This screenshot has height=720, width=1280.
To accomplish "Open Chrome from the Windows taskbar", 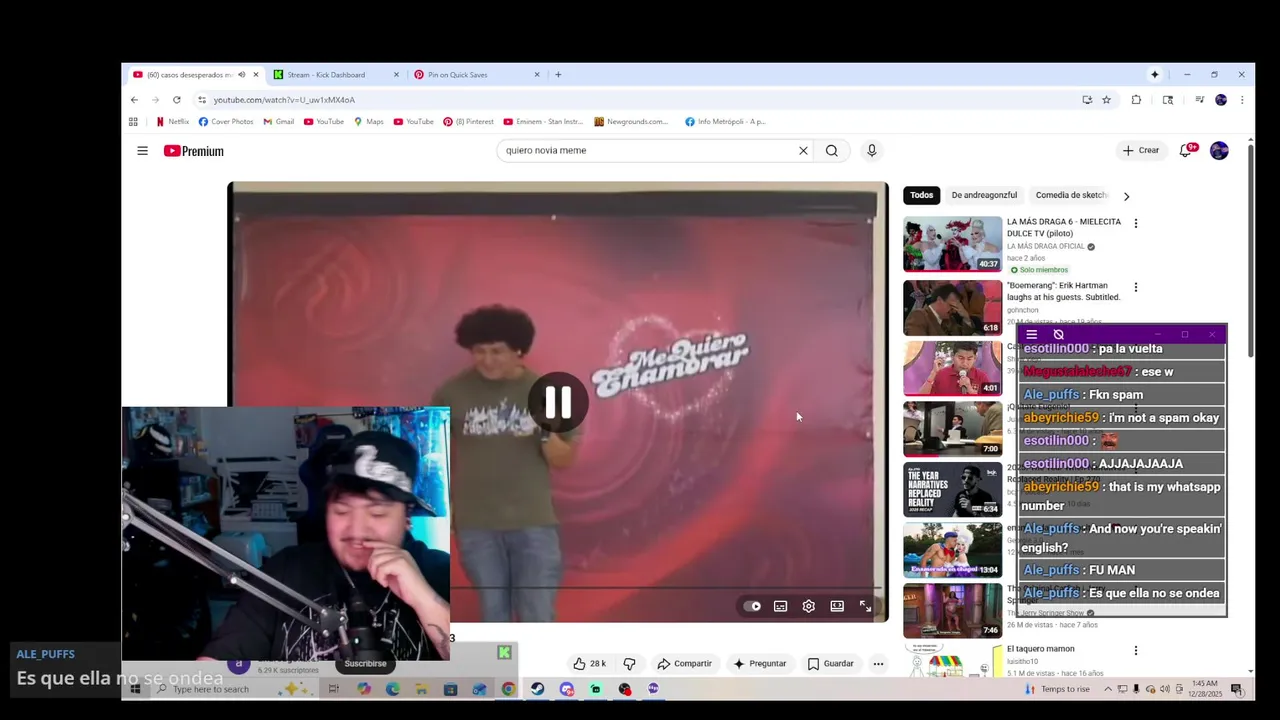I will (x=508, y=689).
